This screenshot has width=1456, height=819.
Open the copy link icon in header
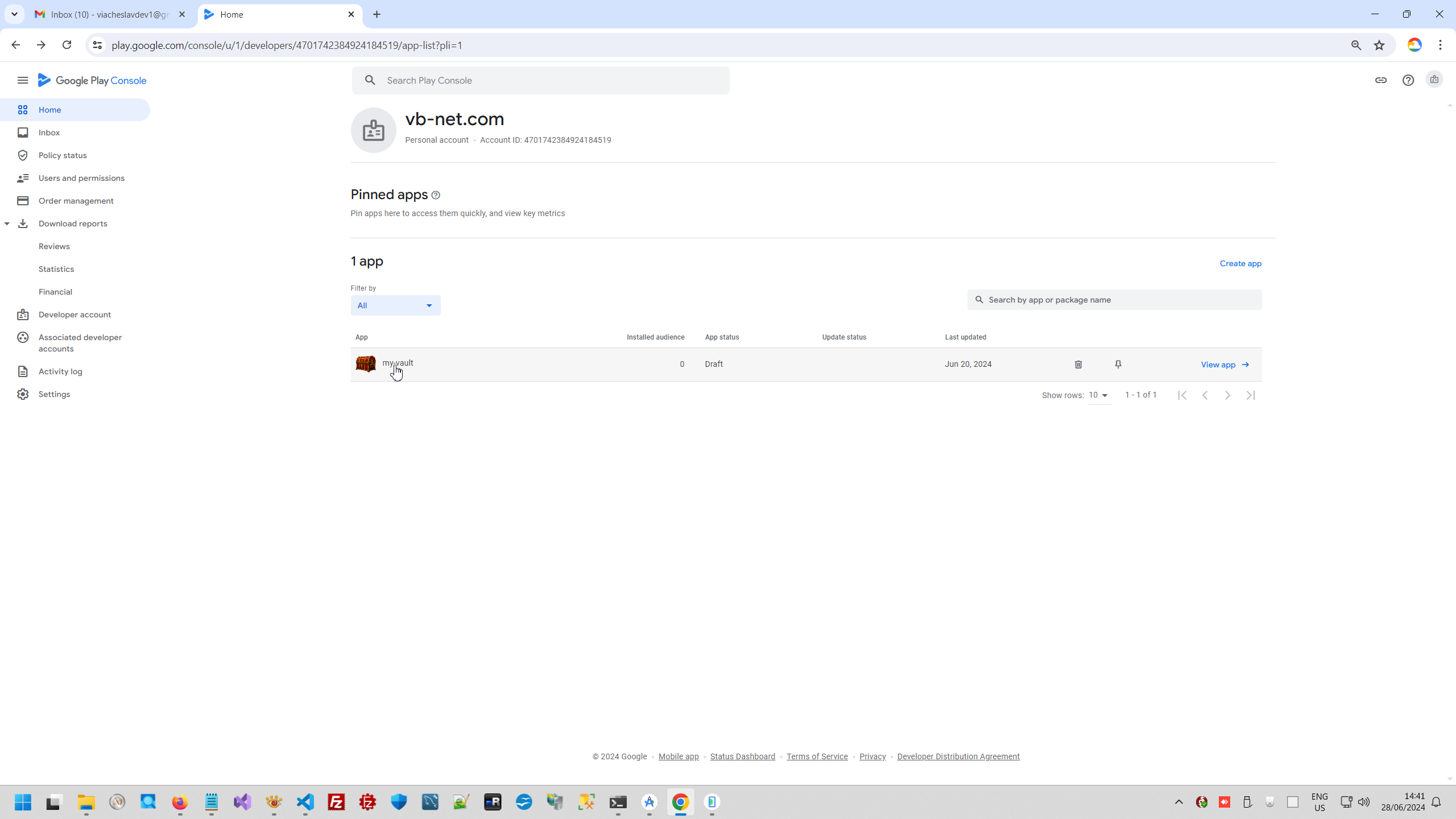(1380, 80)
